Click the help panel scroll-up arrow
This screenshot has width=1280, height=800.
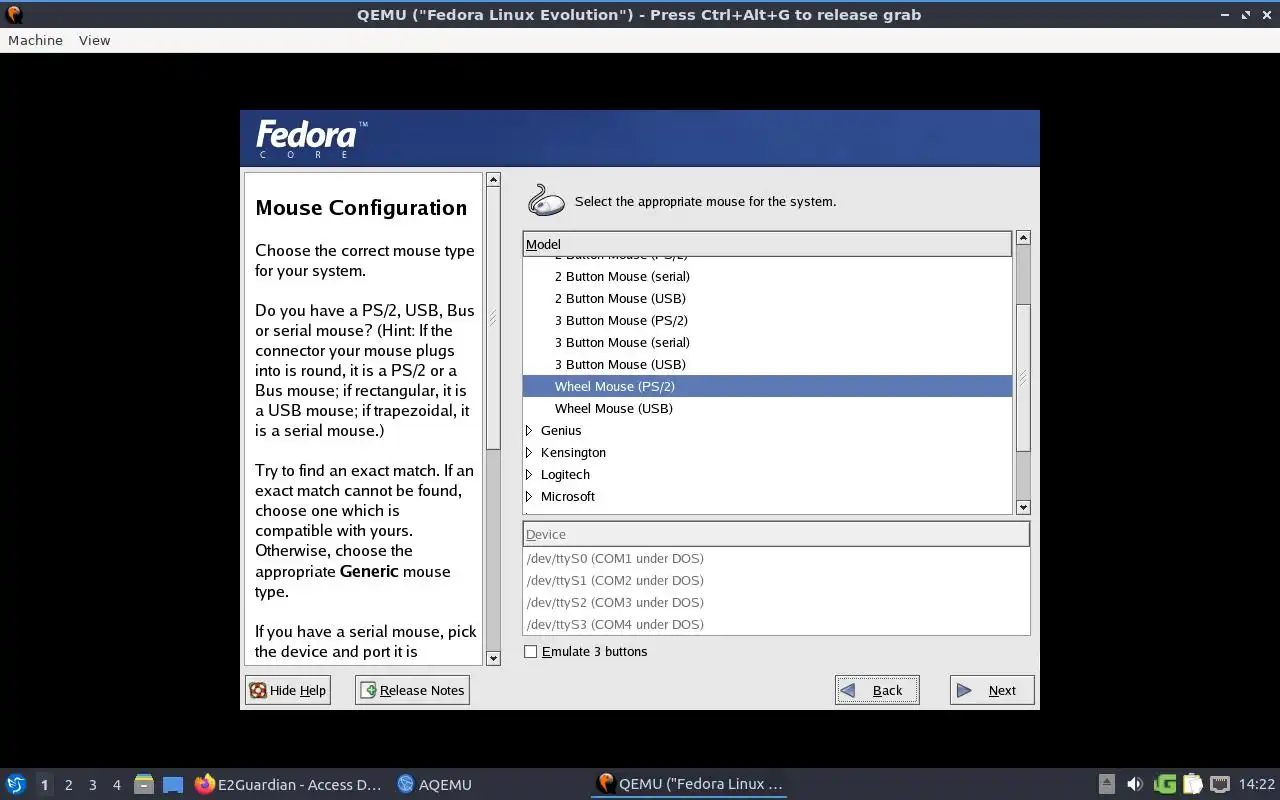[493, 180]
